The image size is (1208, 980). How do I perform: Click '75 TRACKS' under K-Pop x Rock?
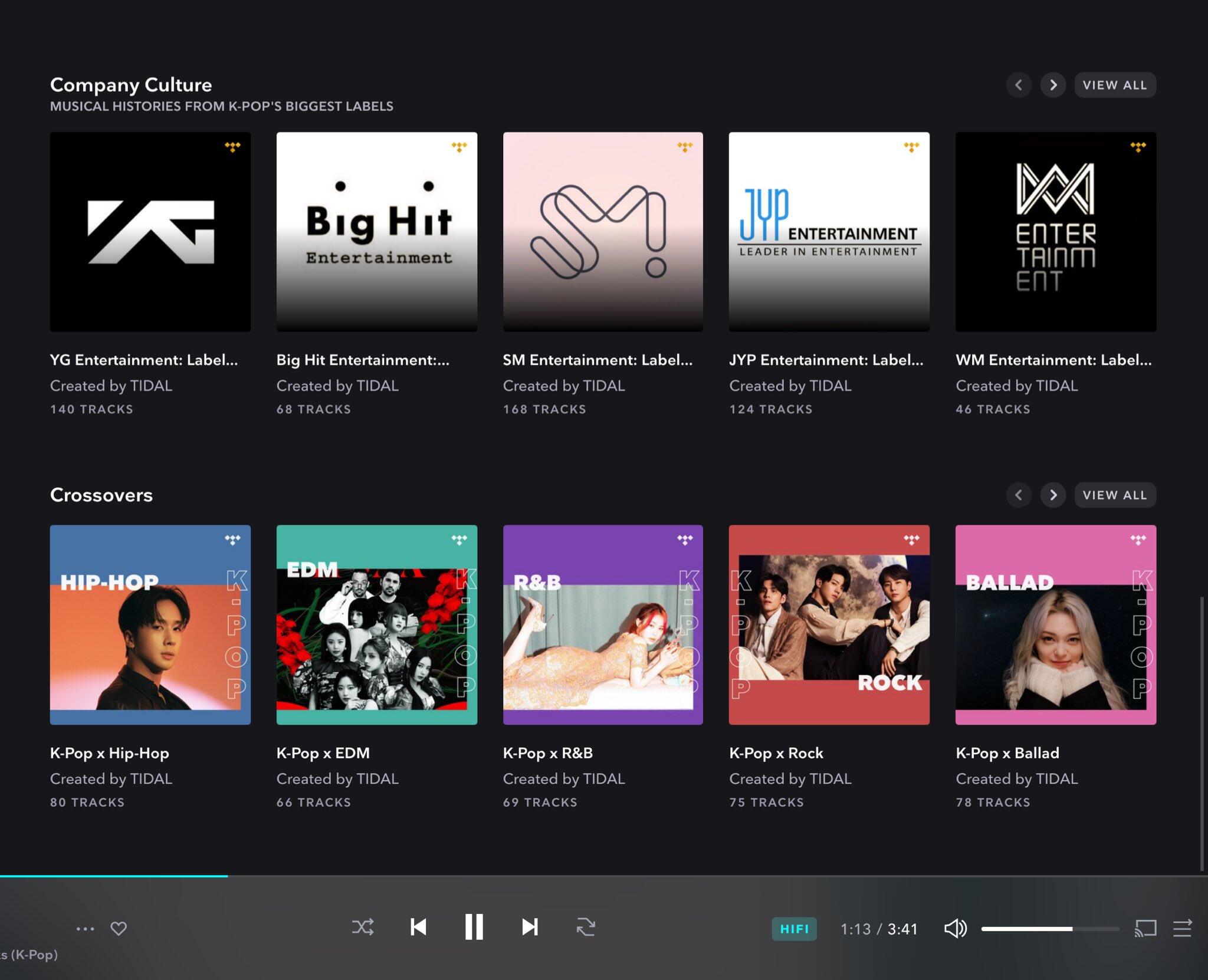click(766, 803)
